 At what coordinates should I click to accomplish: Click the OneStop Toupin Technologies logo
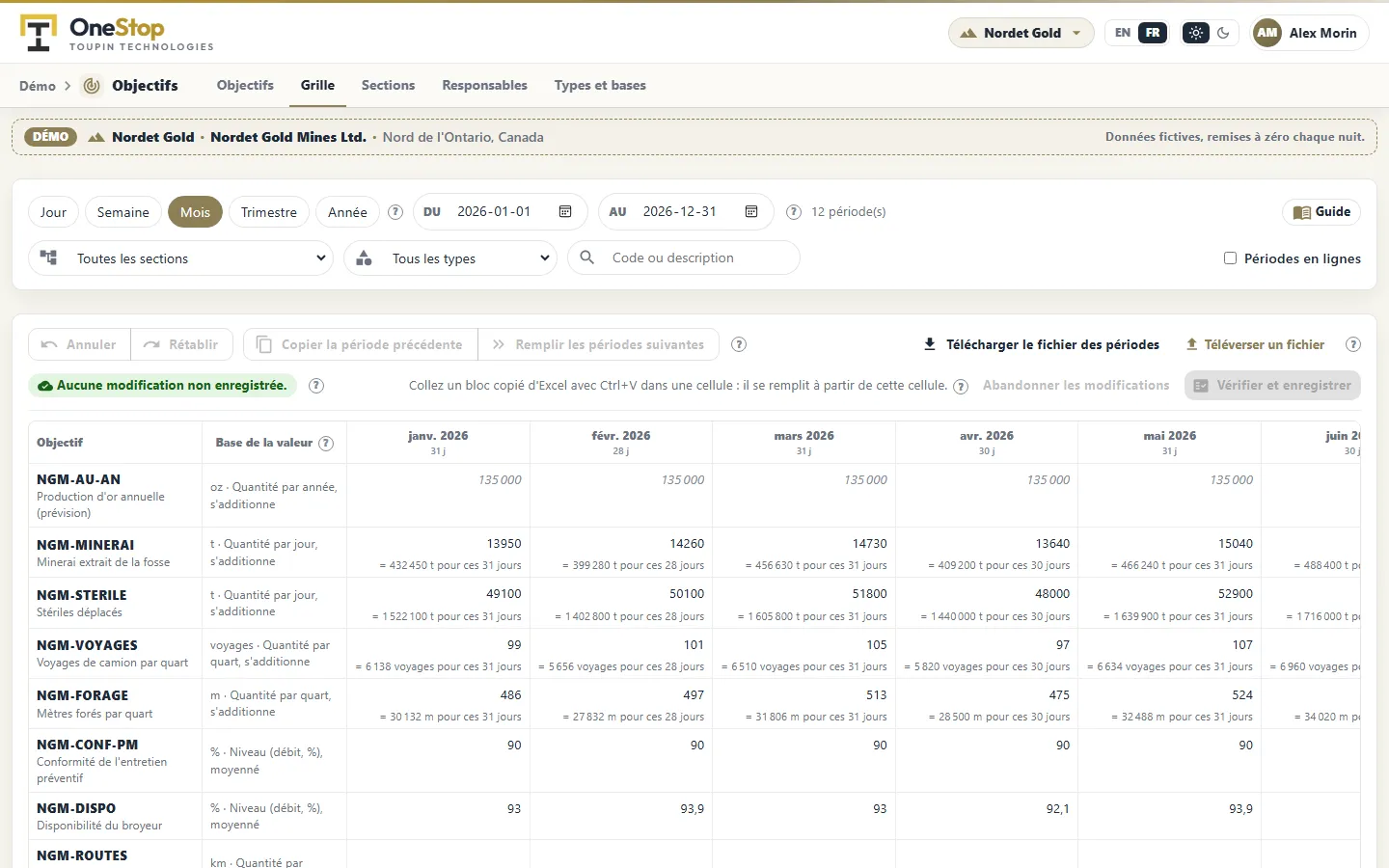coord(117,34)
